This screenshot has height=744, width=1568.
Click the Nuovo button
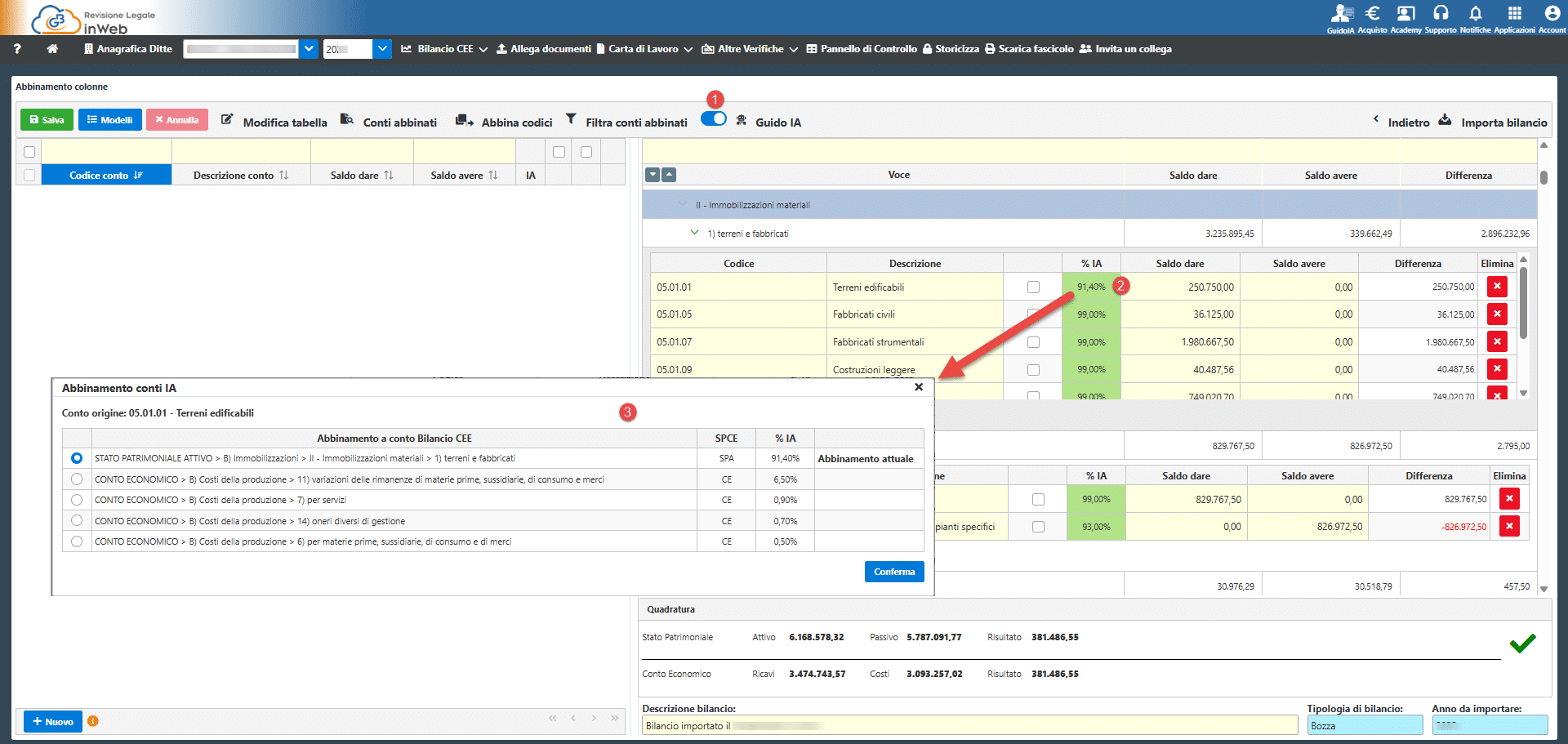[53, 721]
